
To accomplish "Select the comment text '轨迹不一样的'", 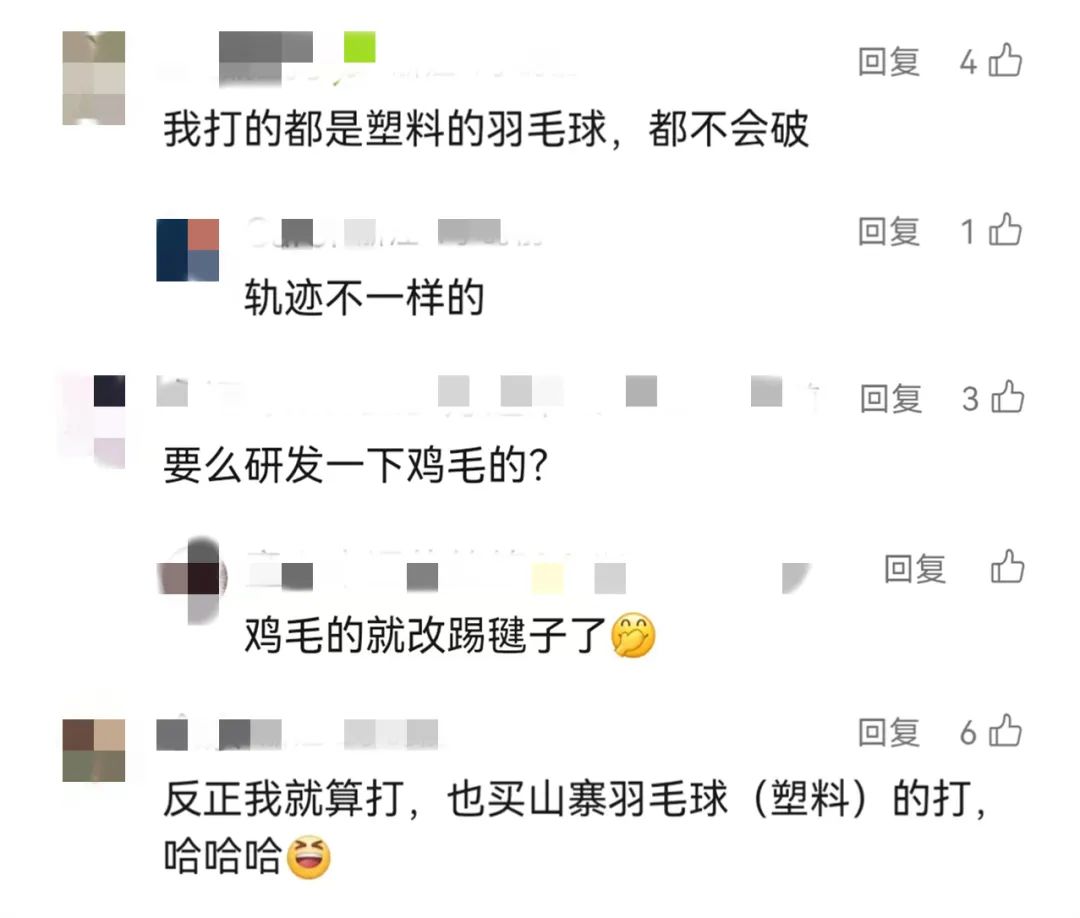I will point(364,298).
